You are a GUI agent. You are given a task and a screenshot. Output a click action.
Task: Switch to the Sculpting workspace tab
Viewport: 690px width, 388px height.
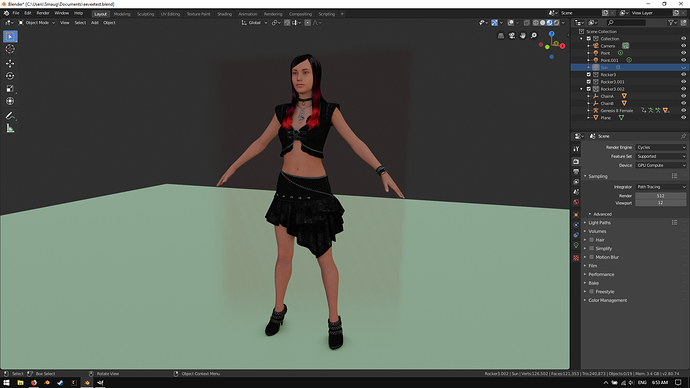coord(145,14)
